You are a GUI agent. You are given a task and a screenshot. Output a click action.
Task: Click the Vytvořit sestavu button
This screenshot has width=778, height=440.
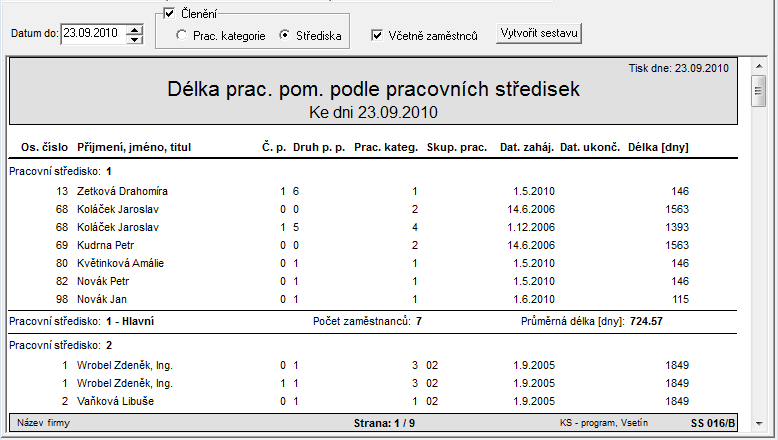point(539,33)
